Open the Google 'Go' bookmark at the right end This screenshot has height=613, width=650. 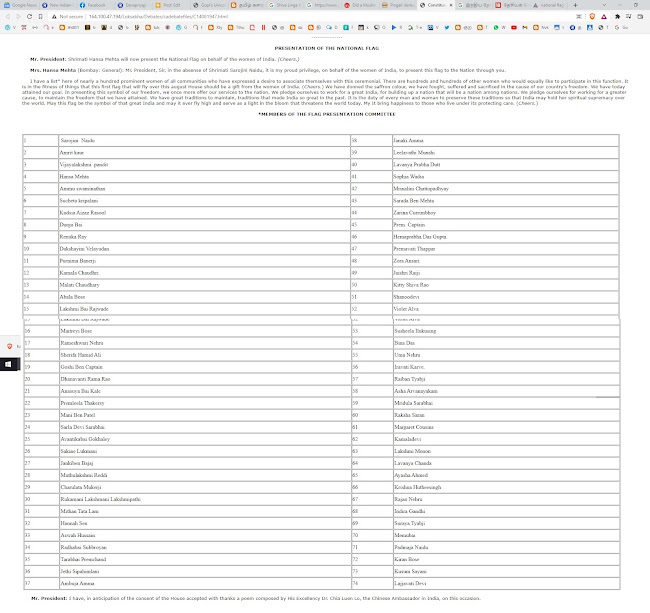[x=621, y=27]
